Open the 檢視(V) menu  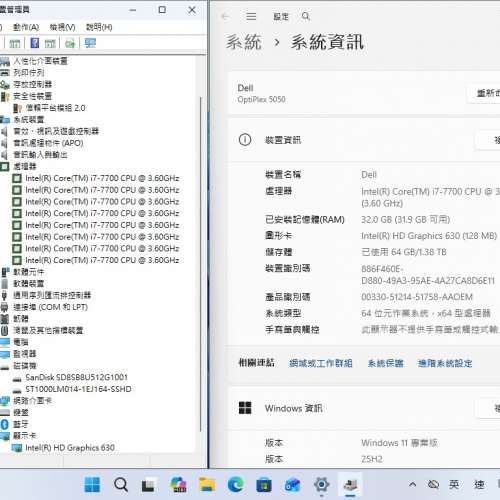tap(62, 27)
